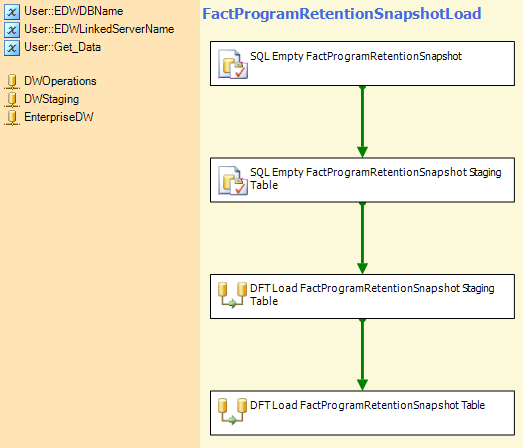
Task: Click the FactProgramRetentionSnapshotLoad package title
Action: [342, 14]
